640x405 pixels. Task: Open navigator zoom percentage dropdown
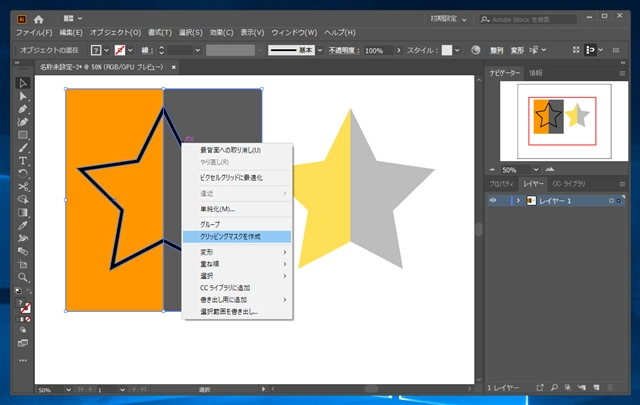coord(536,169)
